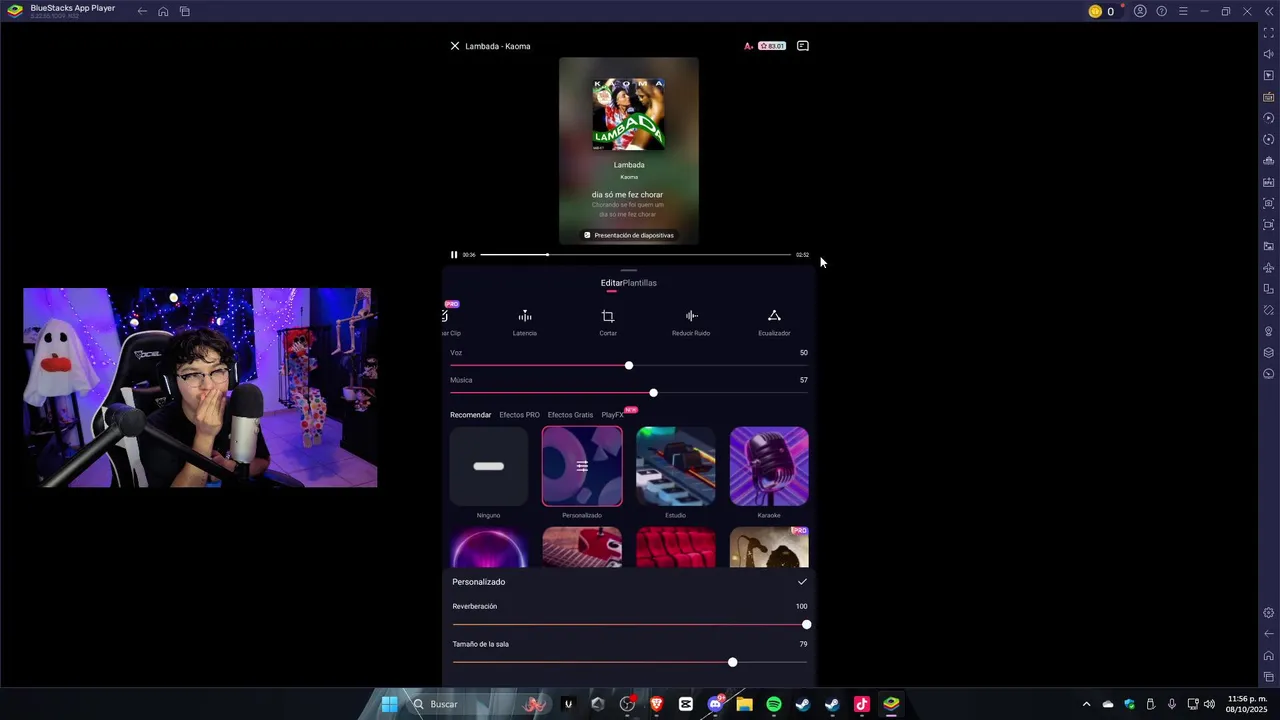The width and height of the screenshot is (1280, 720).
Task: Open the BlueStacks multi-instance layers icon
Action: click(x=1269, y=352)
